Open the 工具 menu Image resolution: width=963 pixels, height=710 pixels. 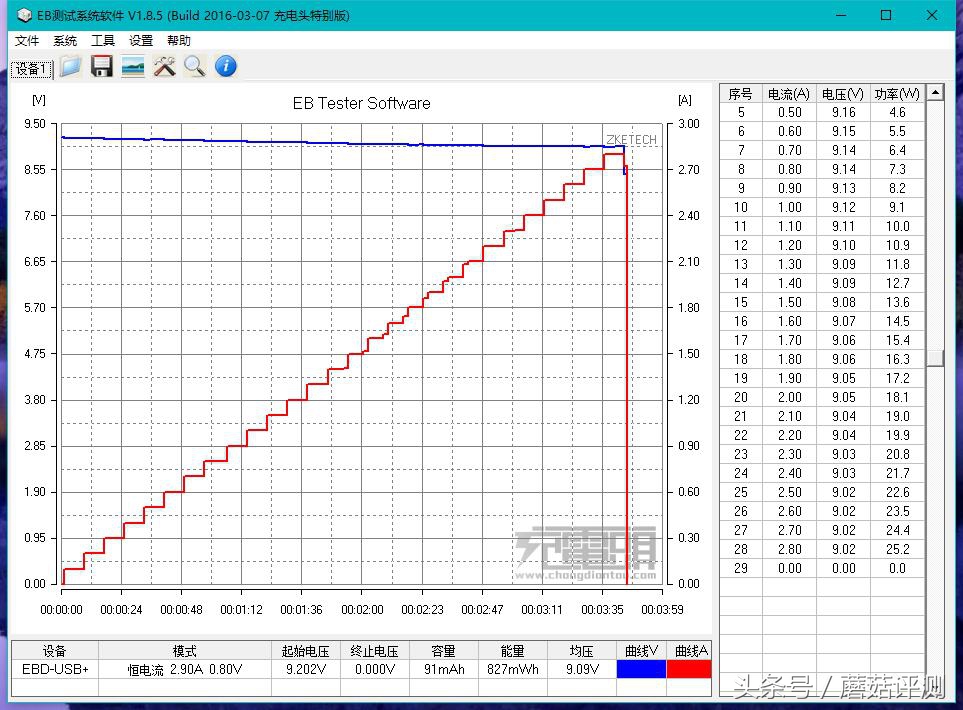[103, 41]
